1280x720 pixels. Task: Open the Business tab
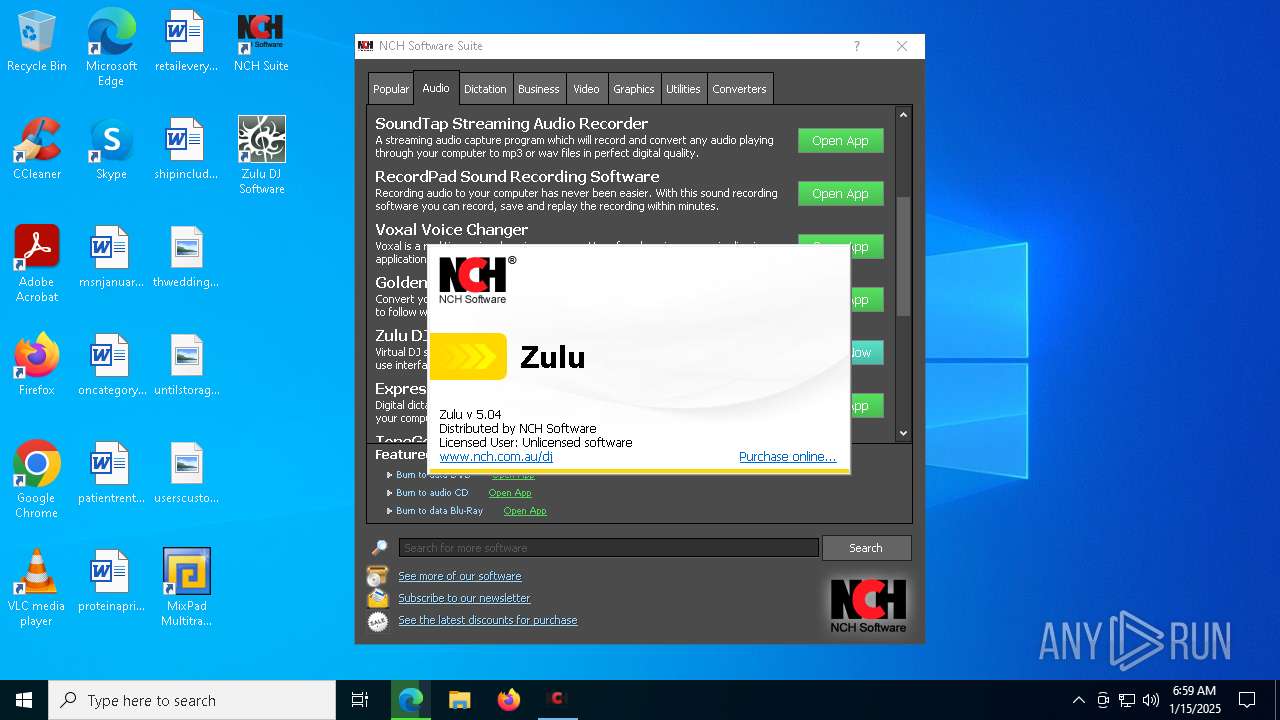[x=538, y=89]
